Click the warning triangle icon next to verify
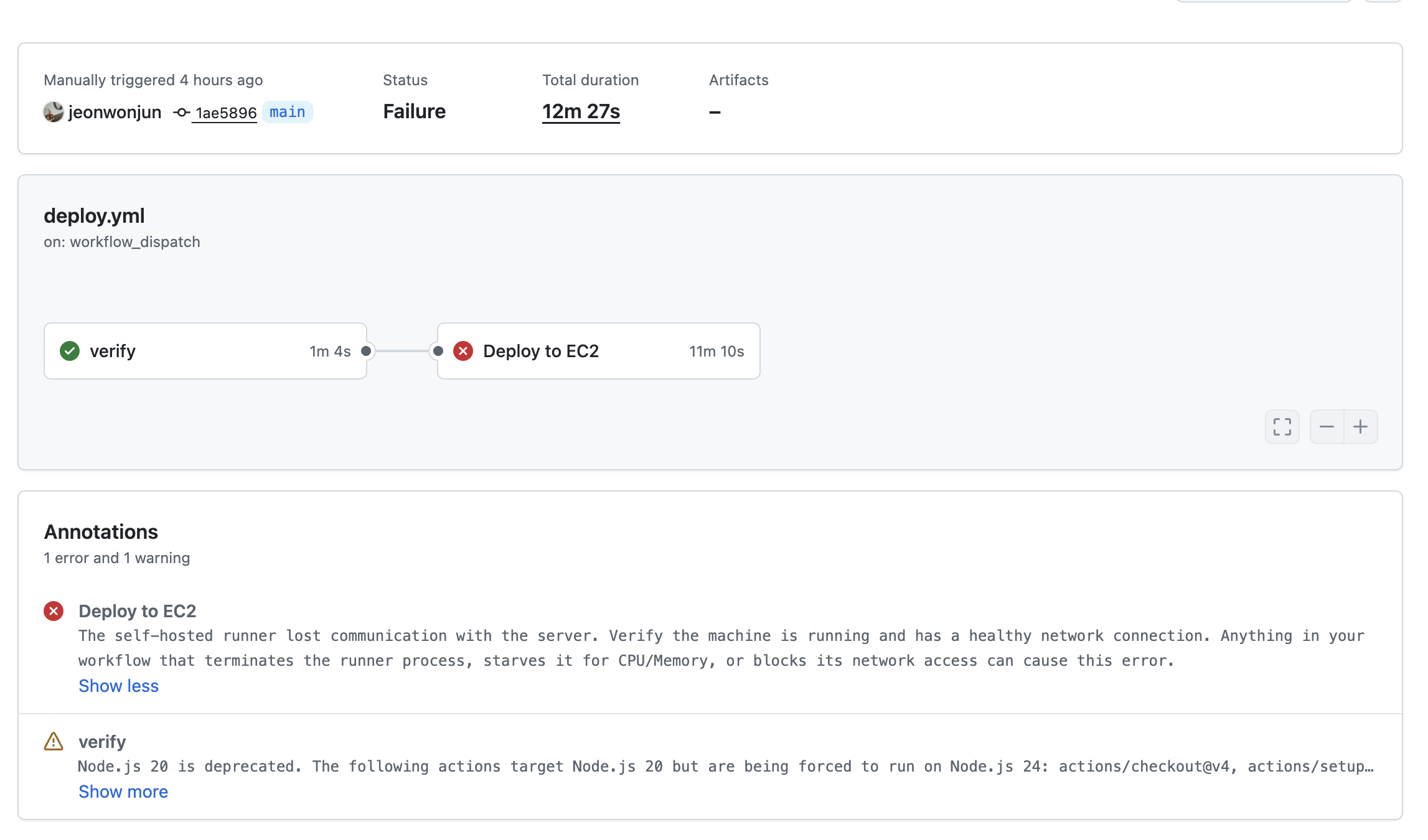The width and height of the screenshot is (1428, 840). click(54, 741)
